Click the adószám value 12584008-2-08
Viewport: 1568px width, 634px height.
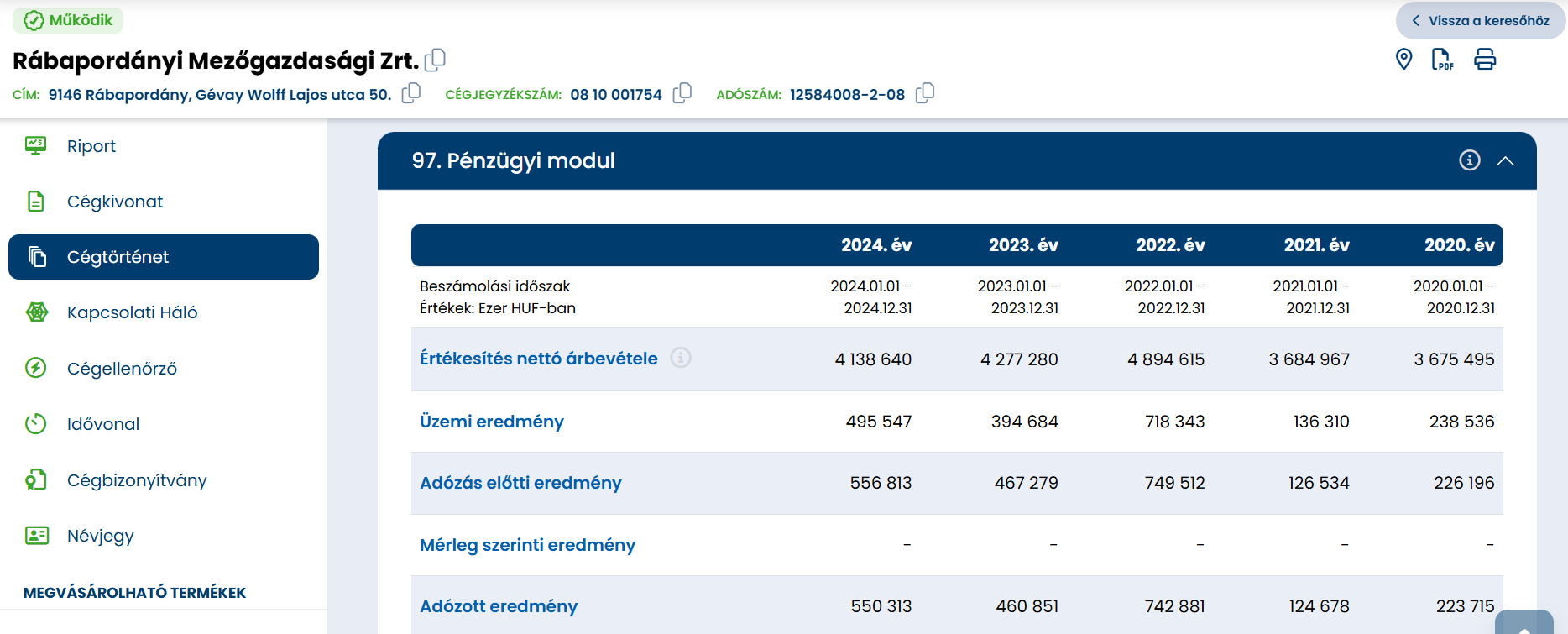pos(847,95)
